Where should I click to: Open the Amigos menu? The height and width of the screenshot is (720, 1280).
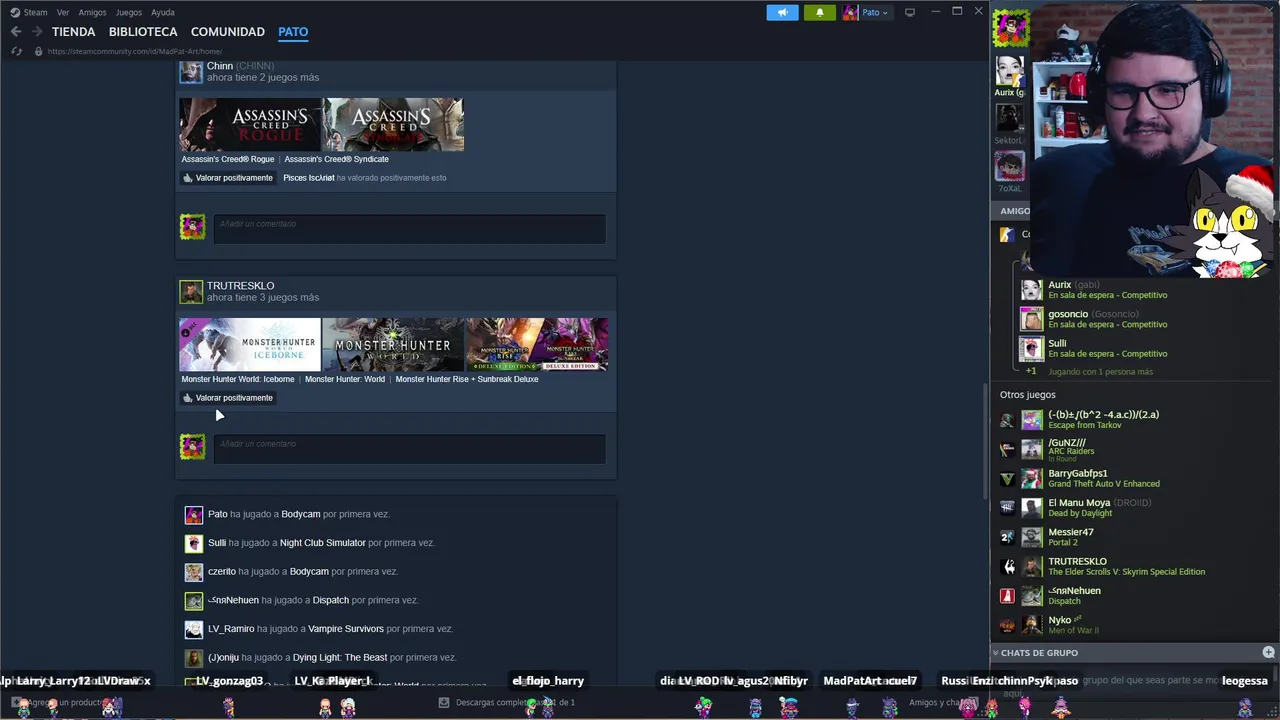(x=92, y=12)
